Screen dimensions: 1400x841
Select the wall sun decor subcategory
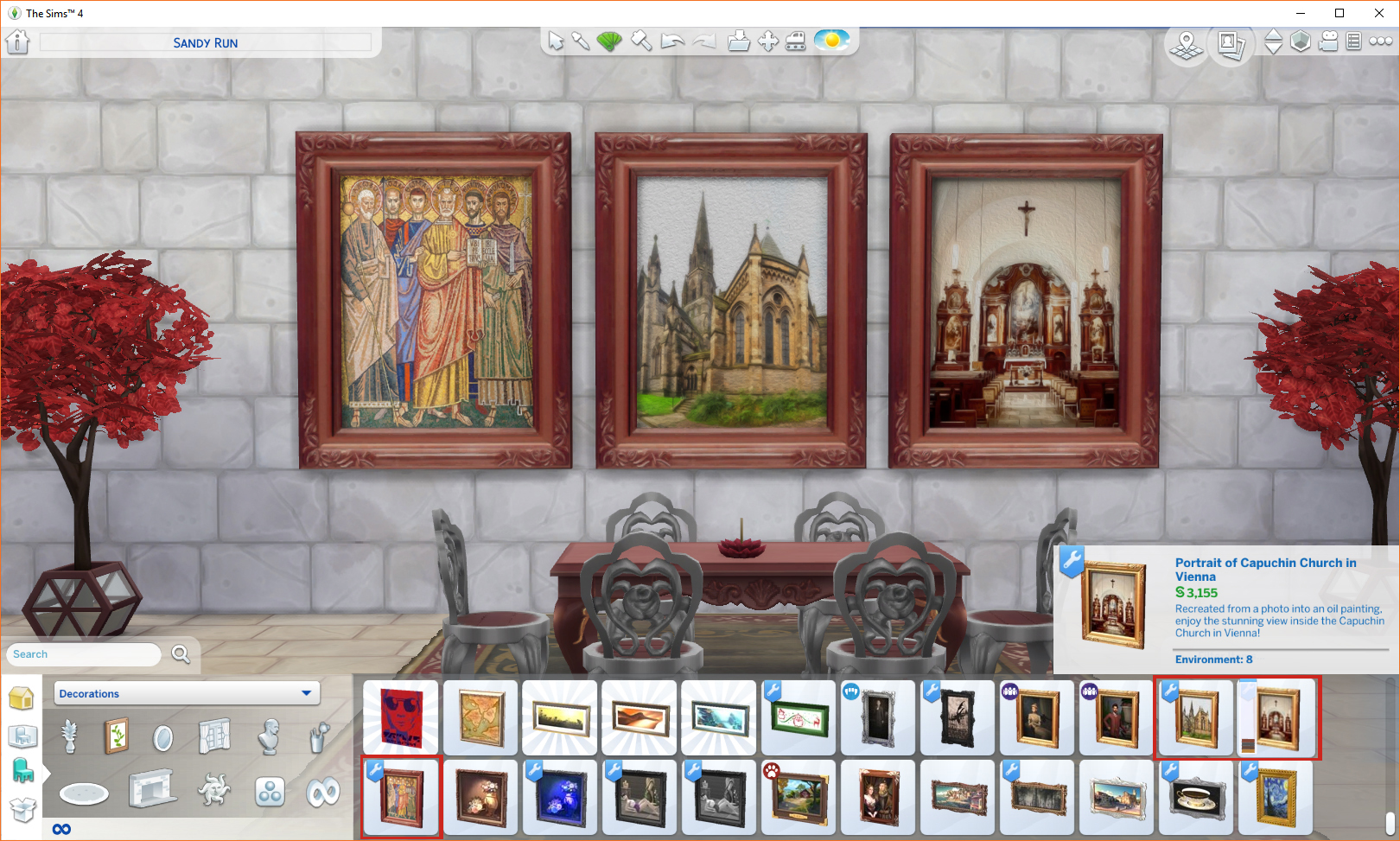click(214, 790)
